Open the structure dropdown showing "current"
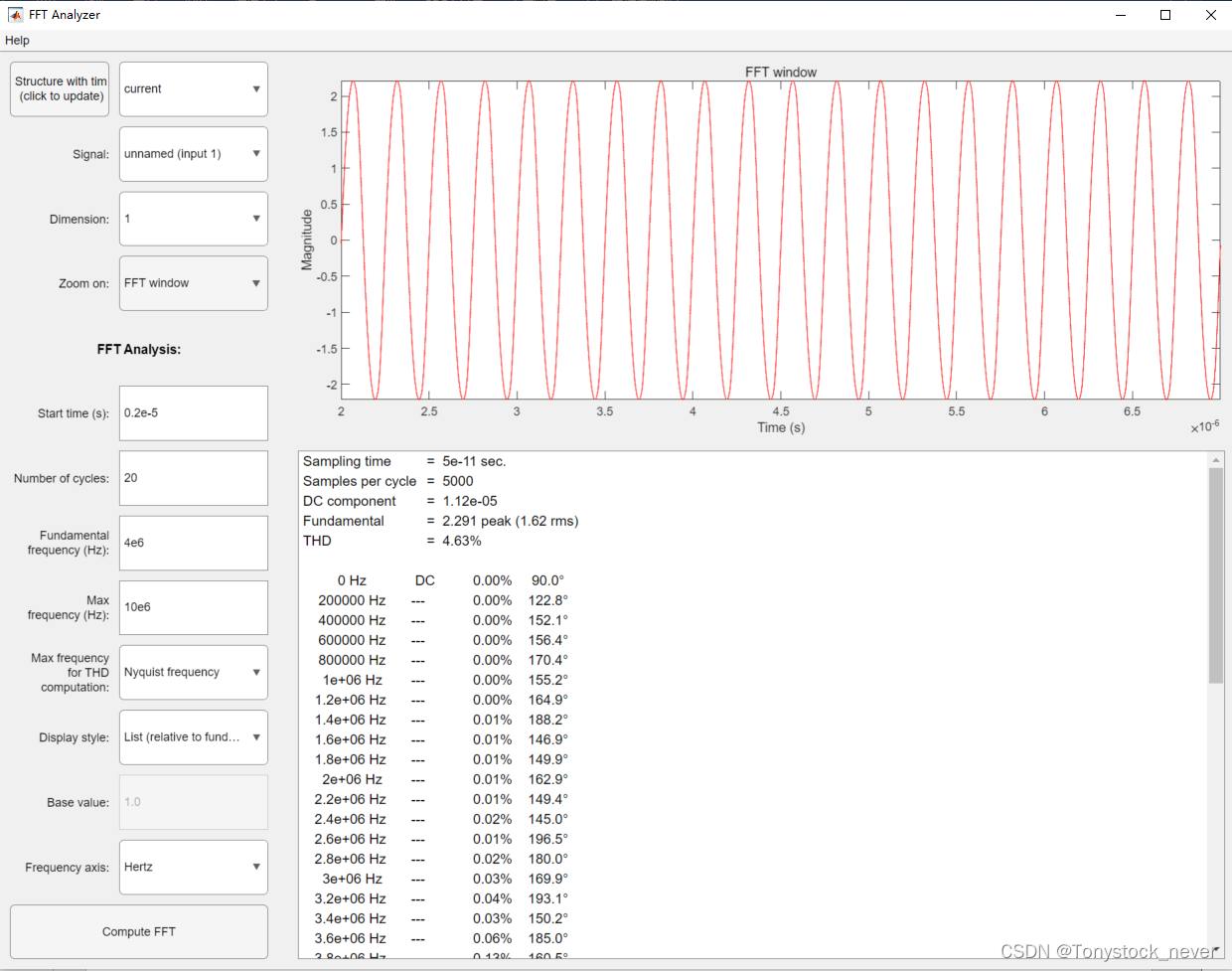 coord(193,88)
